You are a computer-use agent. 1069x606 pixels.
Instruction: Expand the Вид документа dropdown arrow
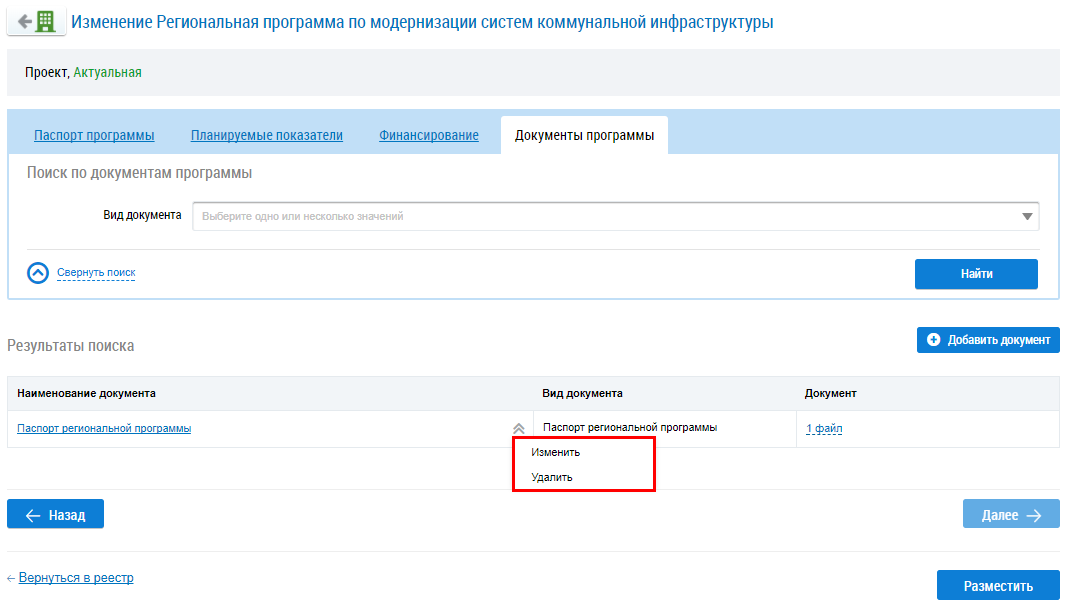[x=1027, y=216]
